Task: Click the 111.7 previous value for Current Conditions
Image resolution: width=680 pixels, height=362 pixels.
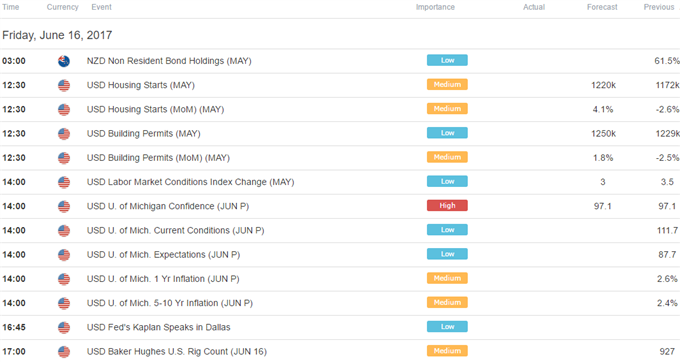Action: [667, 231]
